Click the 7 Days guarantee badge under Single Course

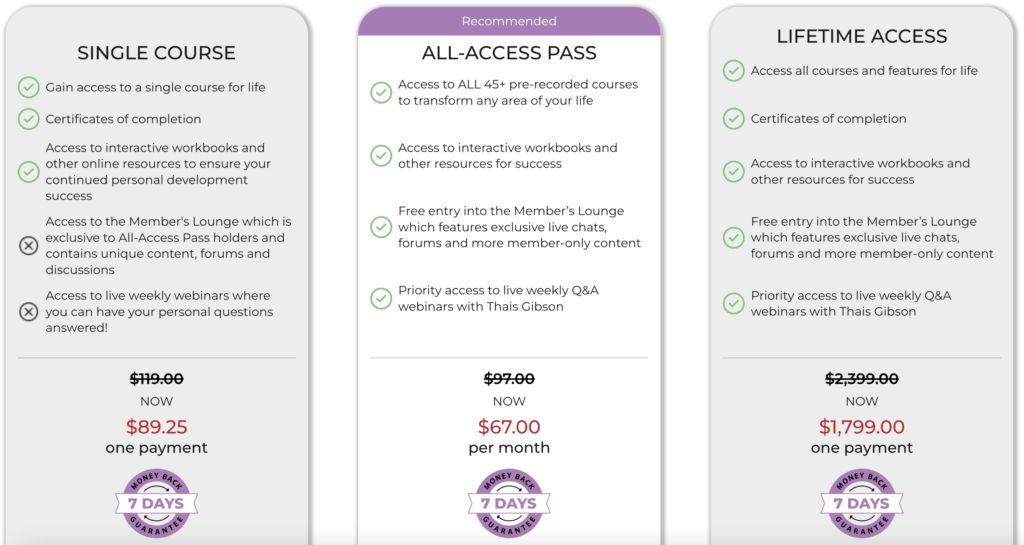point(156,503)
